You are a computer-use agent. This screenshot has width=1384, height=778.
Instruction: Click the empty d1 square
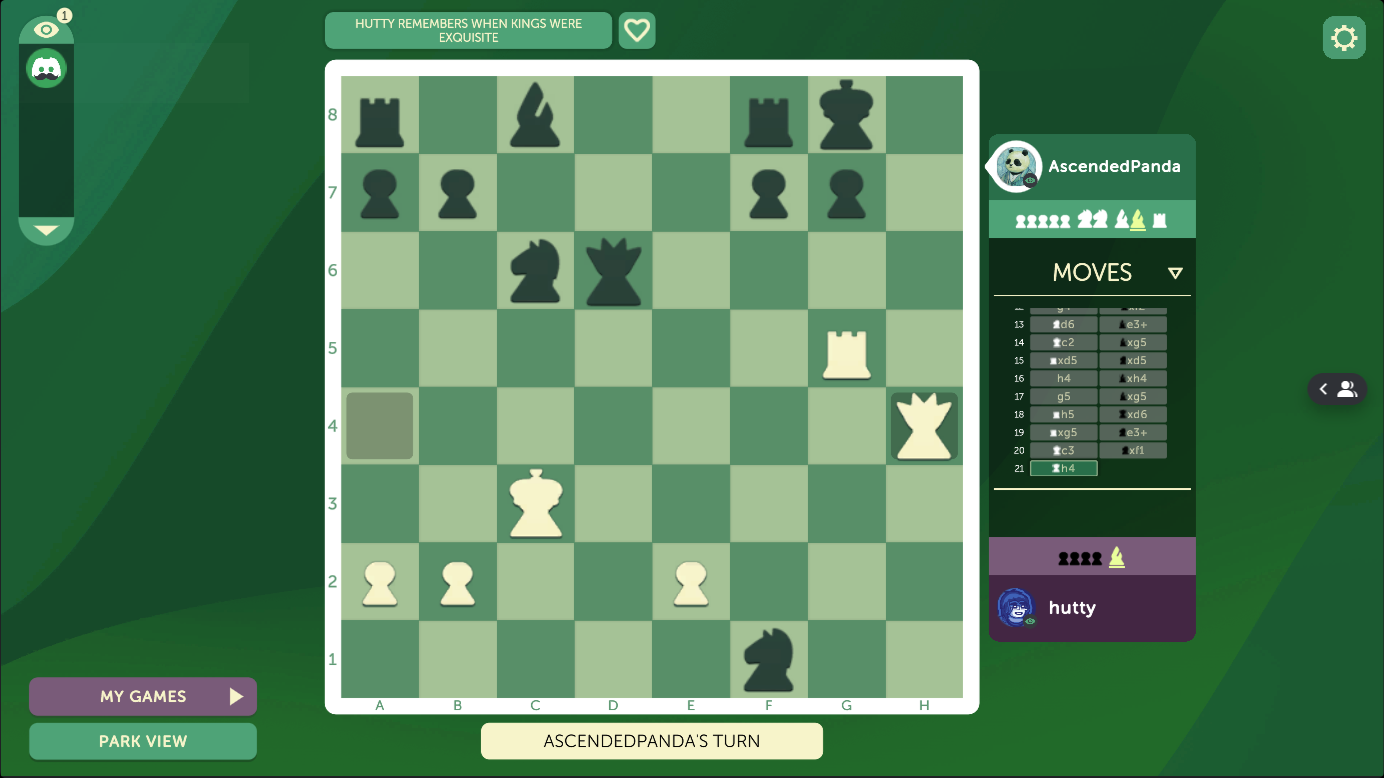pyautogui.click(x=613, y=659)
